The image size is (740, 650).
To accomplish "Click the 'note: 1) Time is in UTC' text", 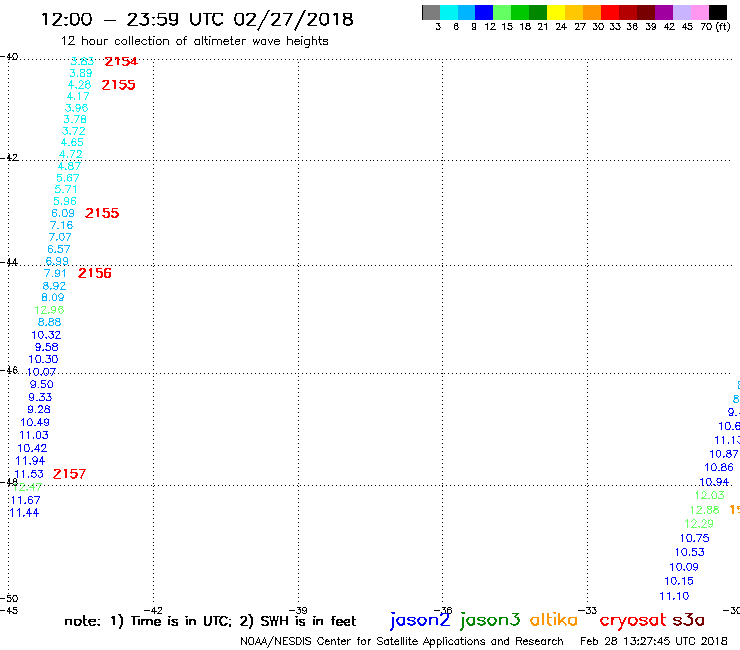I will 148,621.
